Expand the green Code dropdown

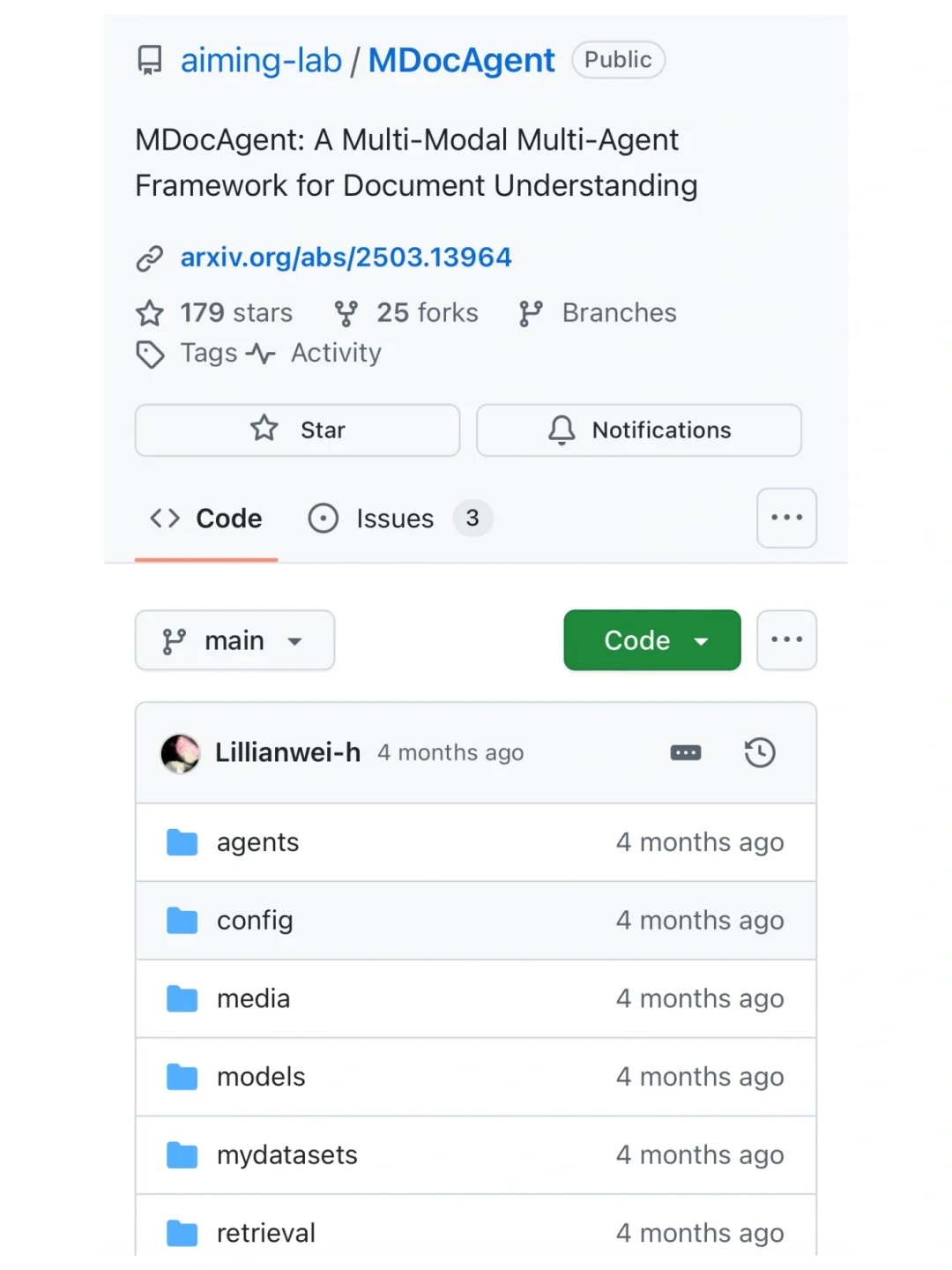tap(651, 640)
